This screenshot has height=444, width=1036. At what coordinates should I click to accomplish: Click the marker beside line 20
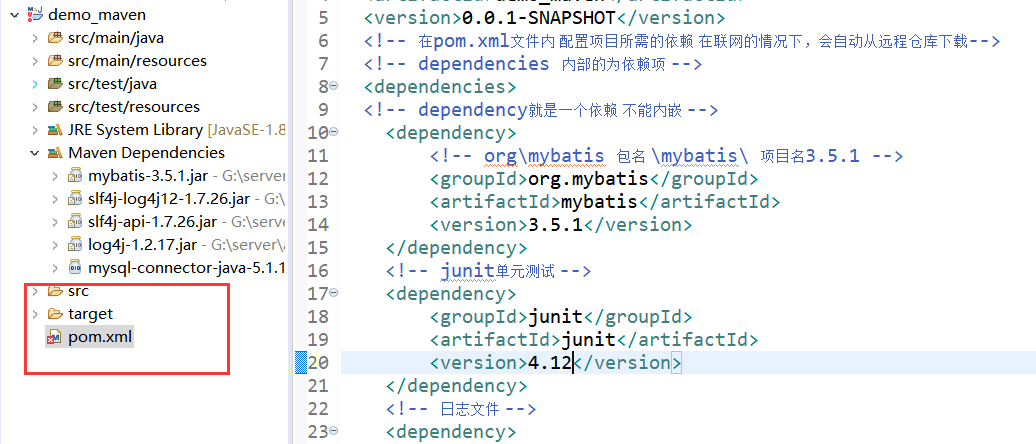tap(301, 363)
